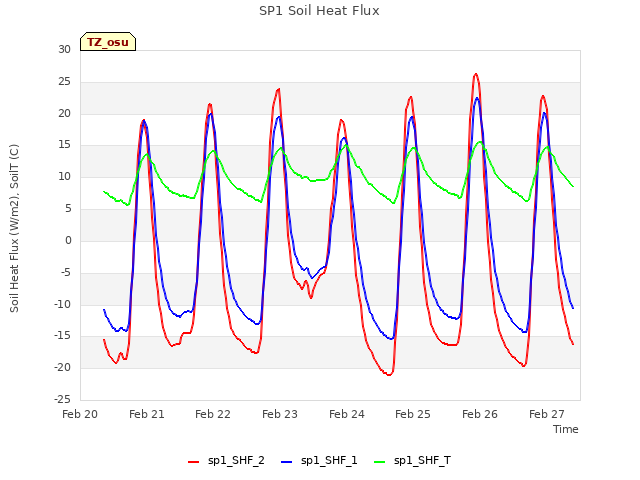The height and width of the screenshot is (480, 640).
Task: Click the 25 y-axis tick label
Action: [64, 82]
